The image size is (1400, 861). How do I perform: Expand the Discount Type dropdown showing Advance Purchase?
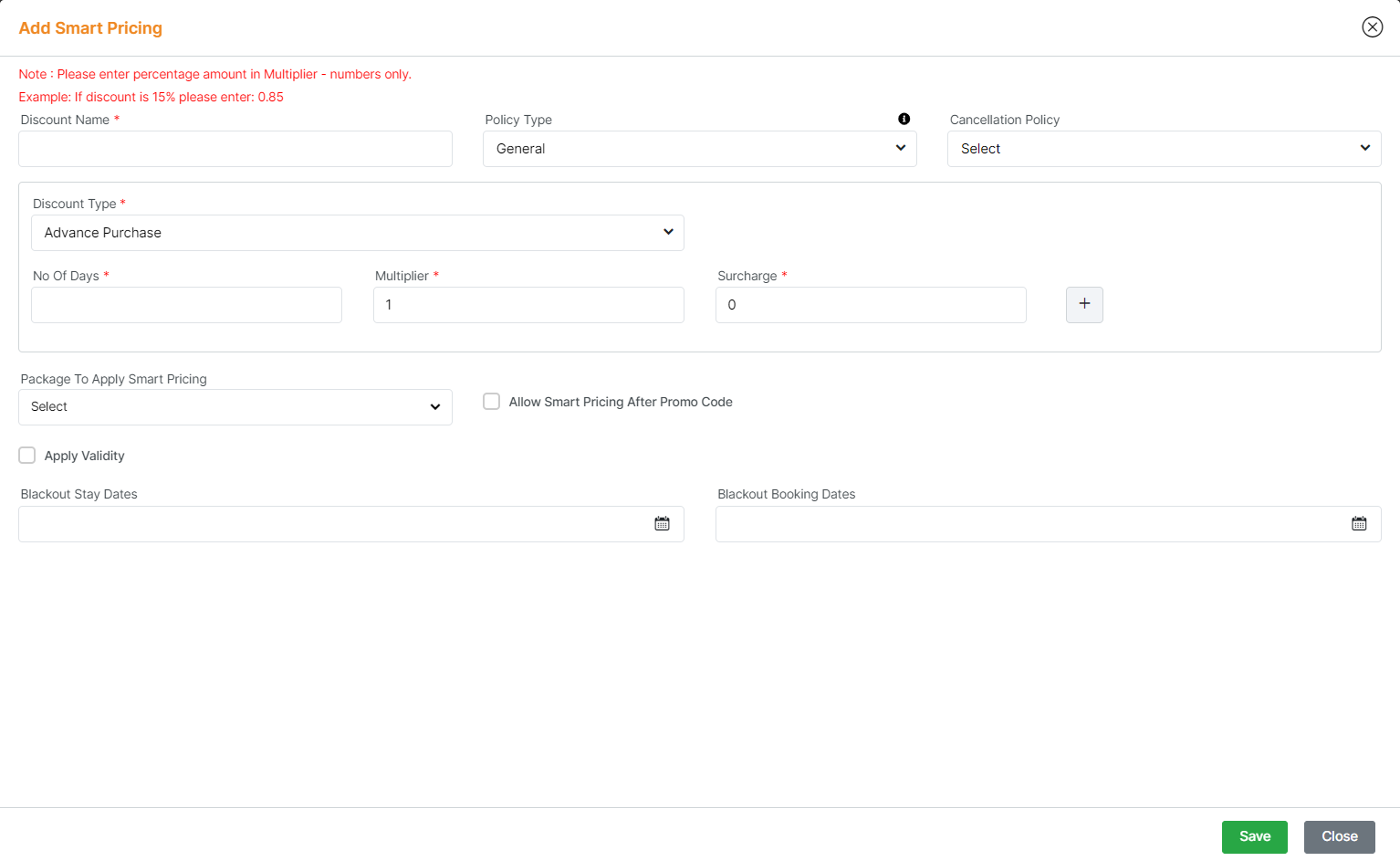[357, 233]
